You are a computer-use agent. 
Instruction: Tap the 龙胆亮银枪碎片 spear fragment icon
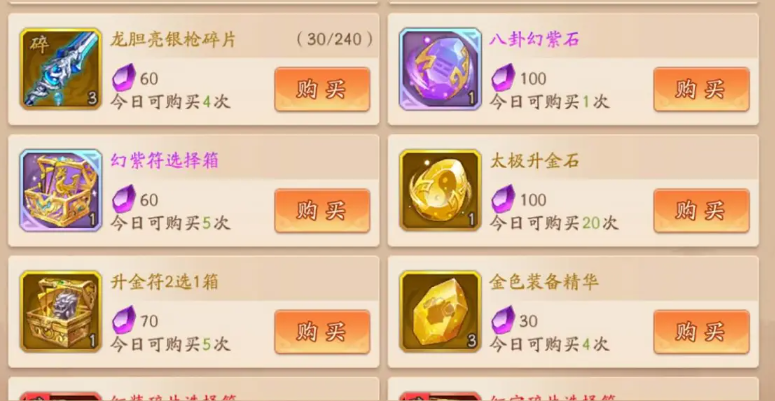coord(61,69)
